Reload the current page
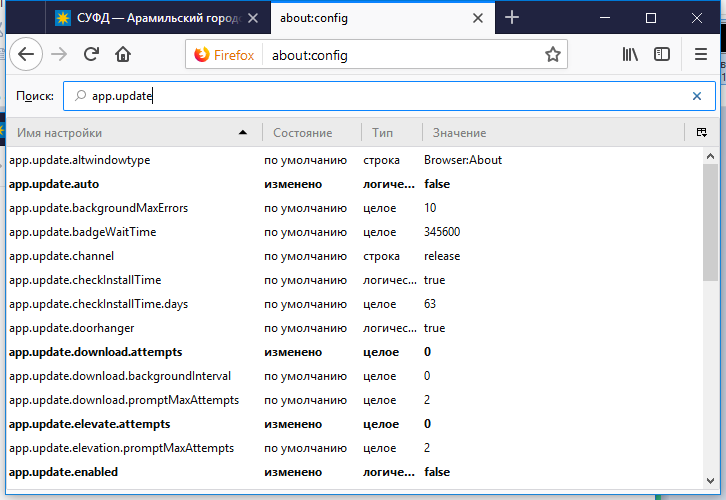This screenshot has width=726, height=500. tap(91, 55)
